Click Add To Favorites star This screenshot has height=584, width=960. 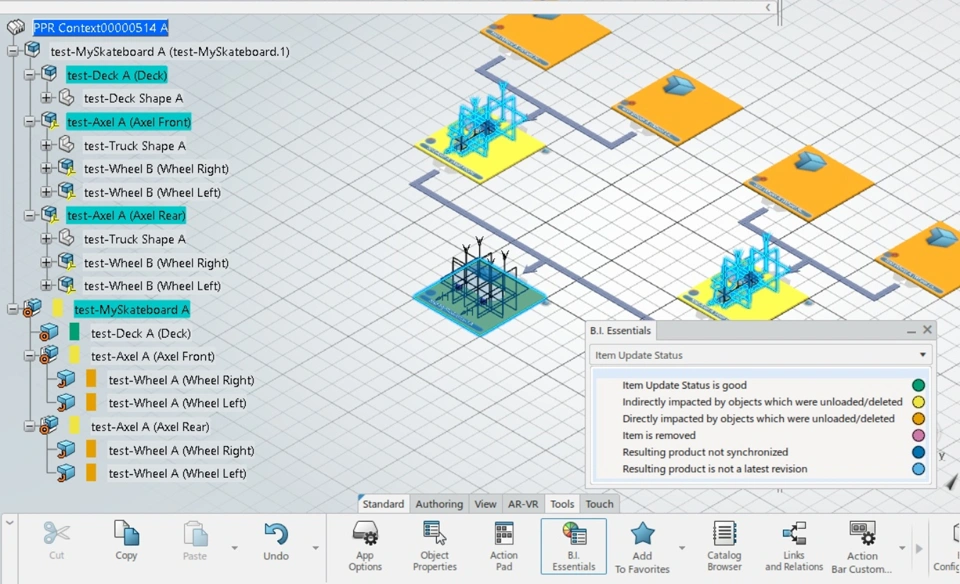pos(642,534)
